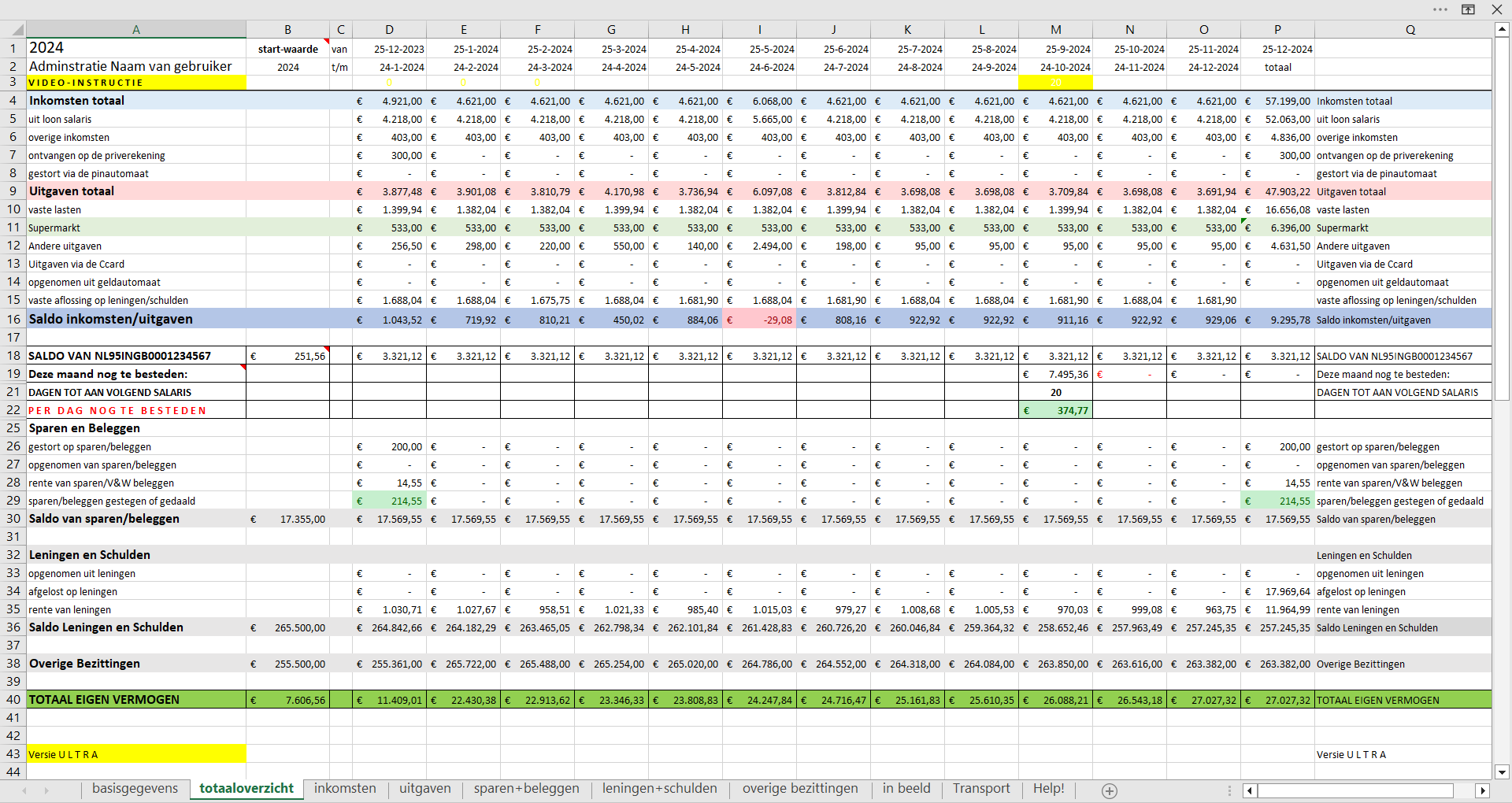Click the new sheet plus icon
1512x803 pixels.
[x=1109, y=790]
